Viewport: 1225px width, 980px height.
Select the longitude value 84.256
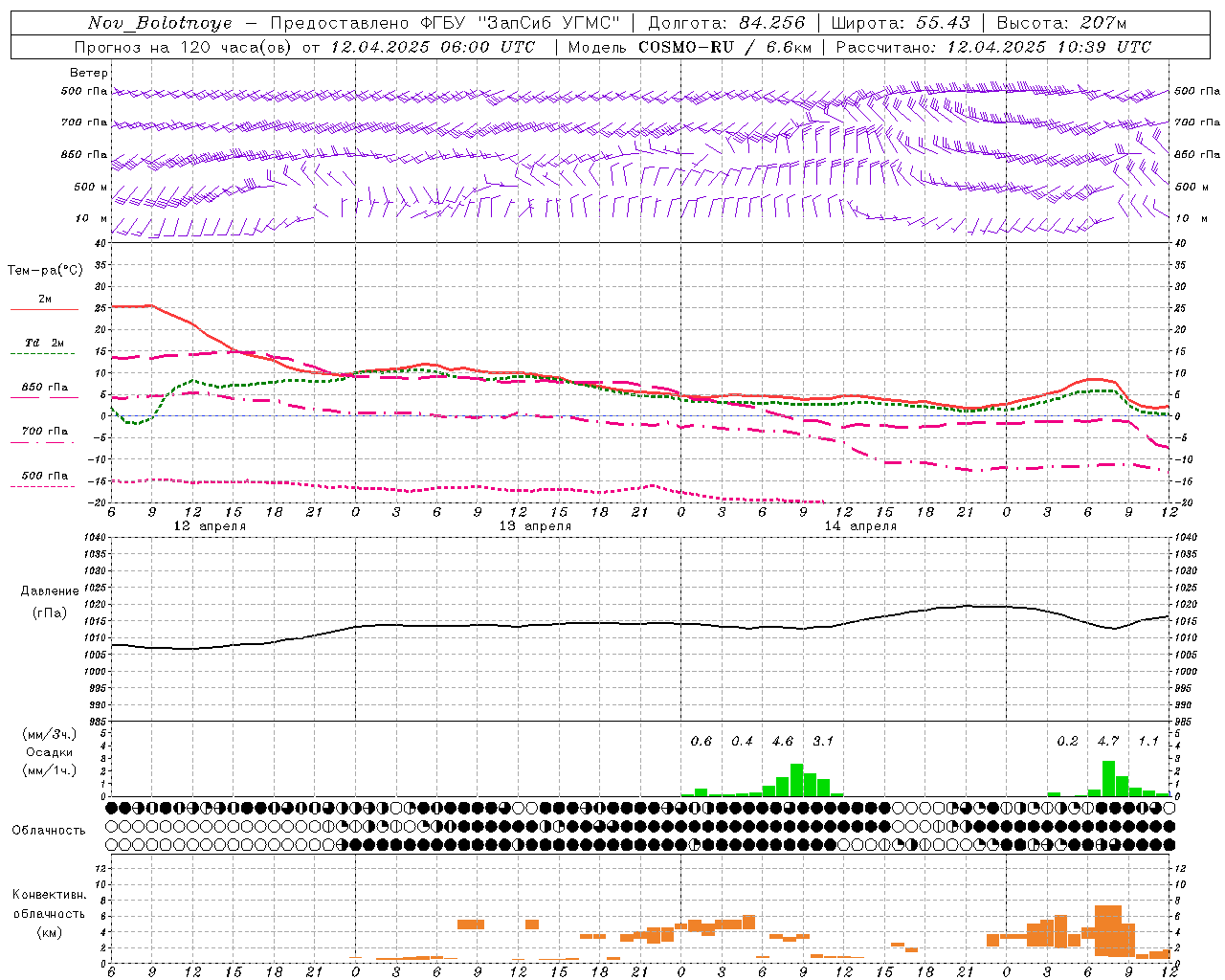click(772, 23)
